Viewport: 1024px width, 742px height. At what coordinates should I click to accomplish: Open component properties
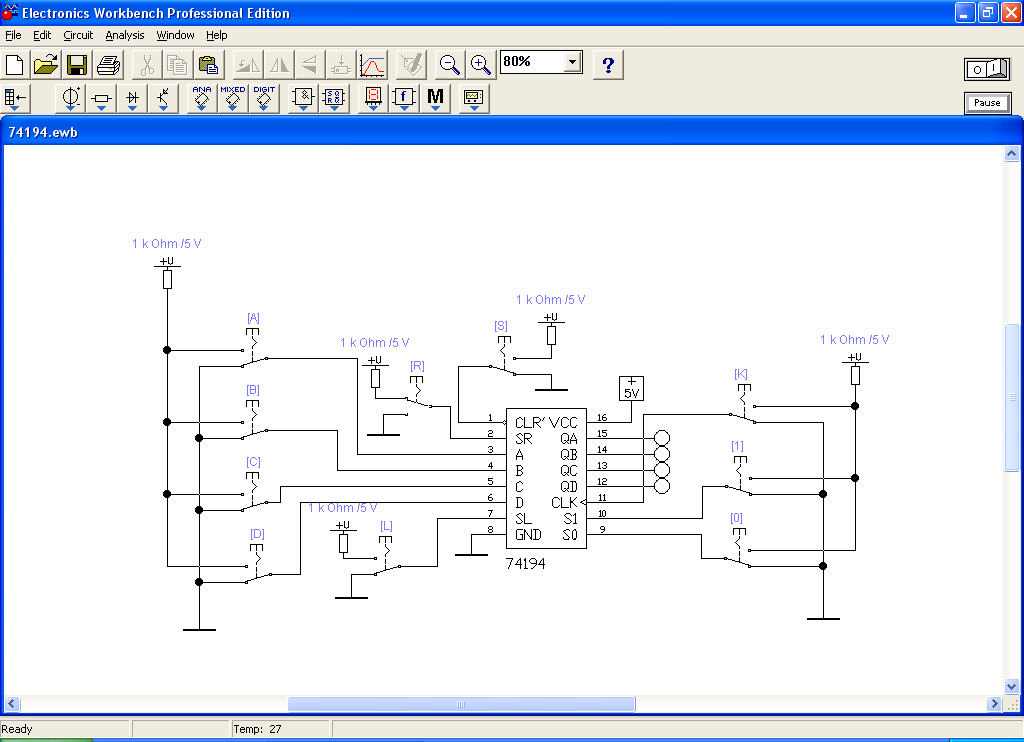411,65
